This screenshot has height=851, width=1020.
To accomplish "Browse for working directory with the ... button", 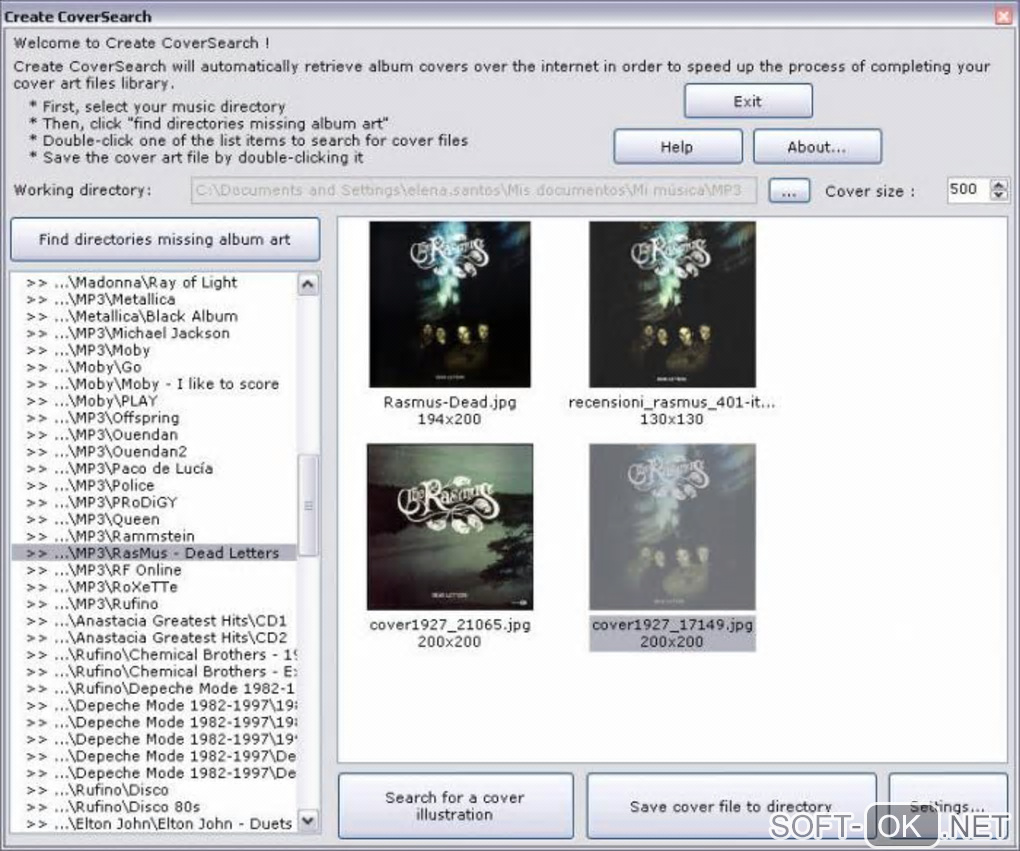I will [789, 191].
